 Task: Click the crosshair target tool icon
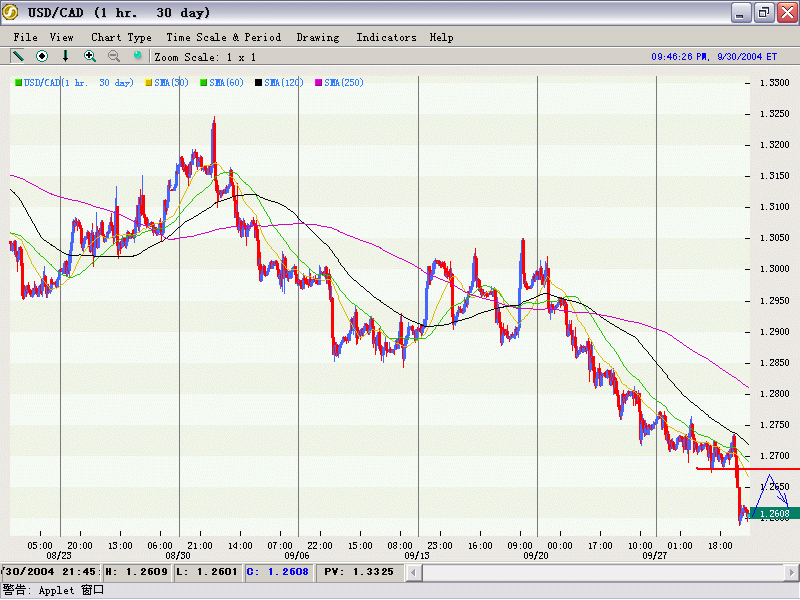coord(42,56)
